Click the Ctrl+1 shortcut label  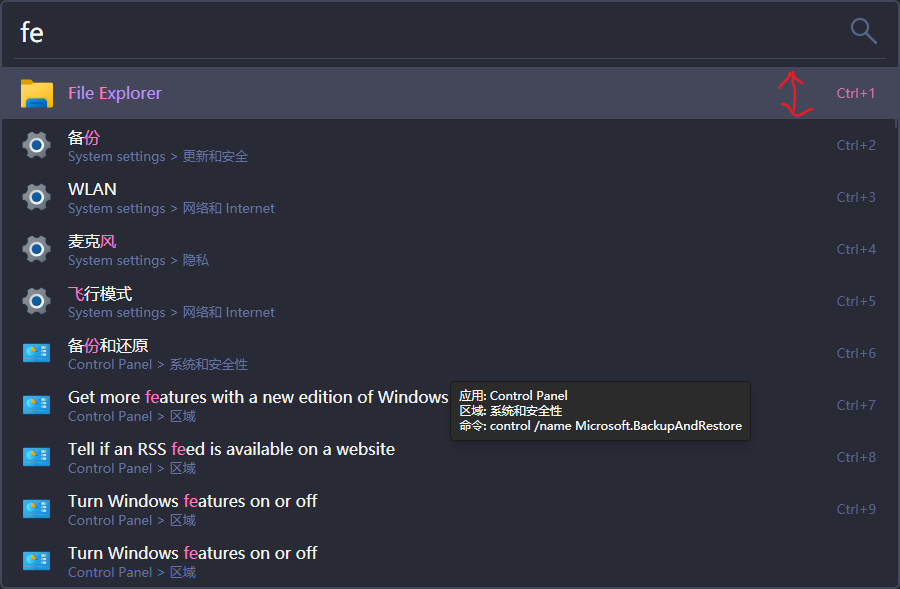point(856,93)
